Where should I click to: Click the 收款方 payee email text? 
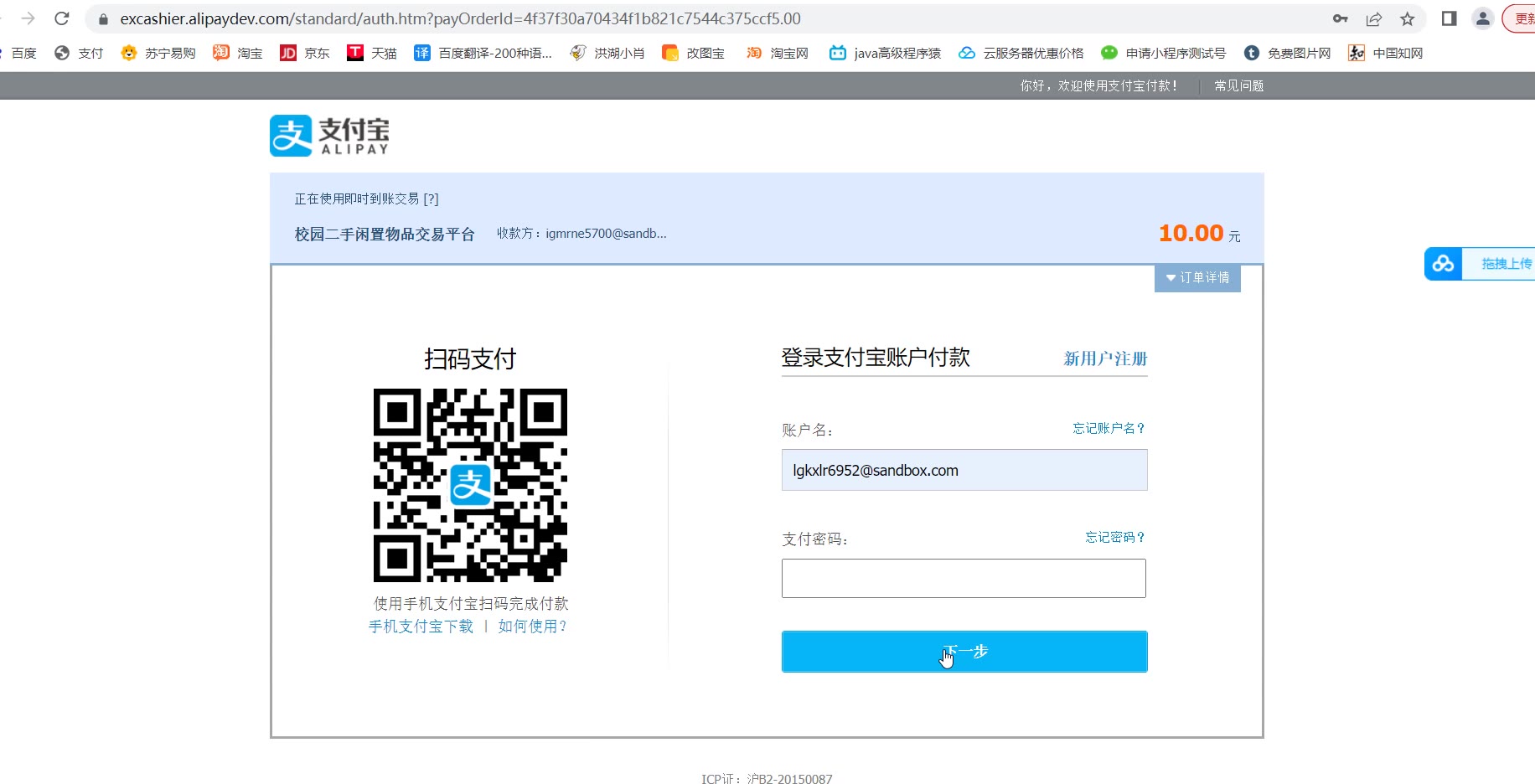(x=581, y=234)
